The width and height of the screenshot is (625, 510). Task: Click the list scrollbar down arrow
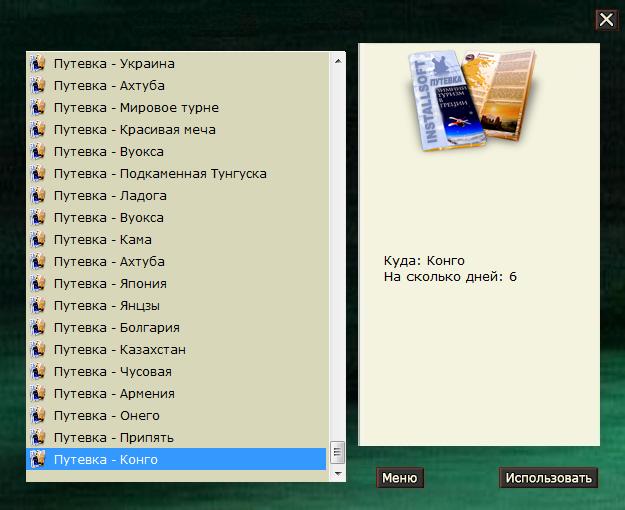338,474
